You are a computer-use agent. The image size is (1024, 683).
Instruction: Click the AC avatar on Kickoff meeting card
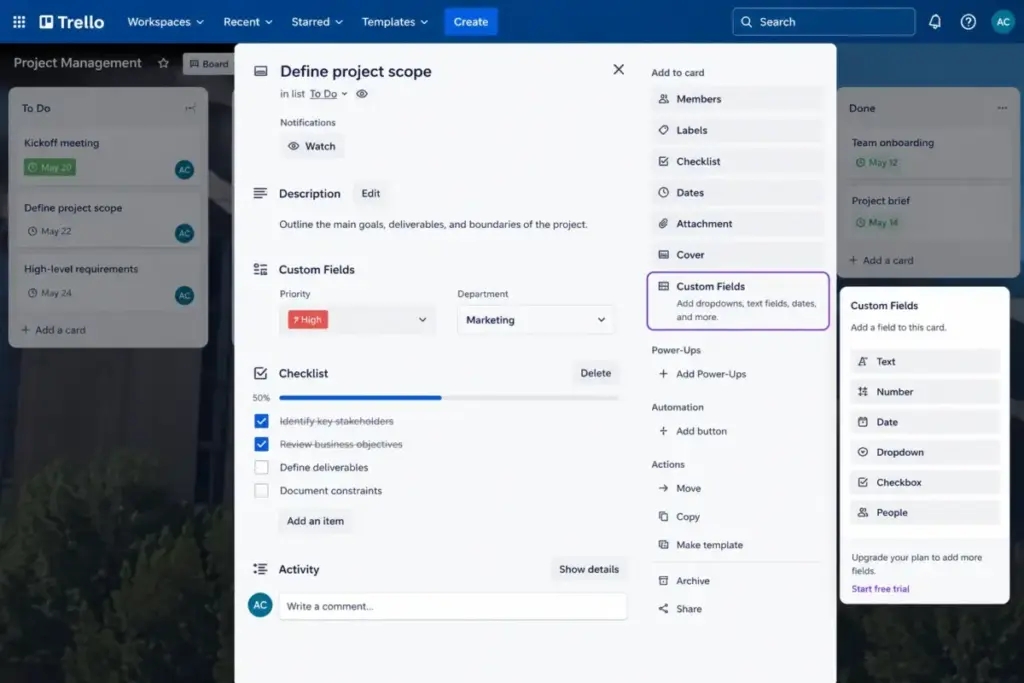[x=185, y=170]
